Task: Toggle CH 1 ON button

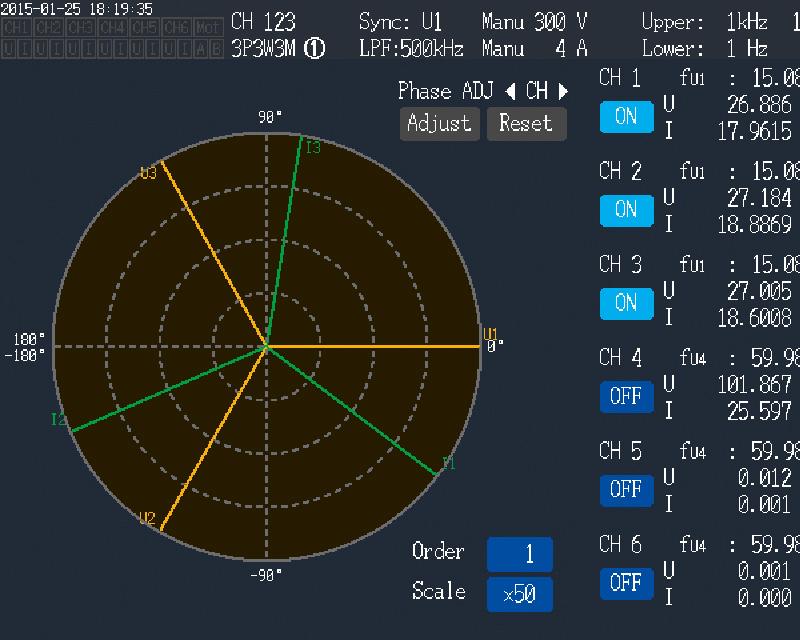Action: tap(627, 117)
